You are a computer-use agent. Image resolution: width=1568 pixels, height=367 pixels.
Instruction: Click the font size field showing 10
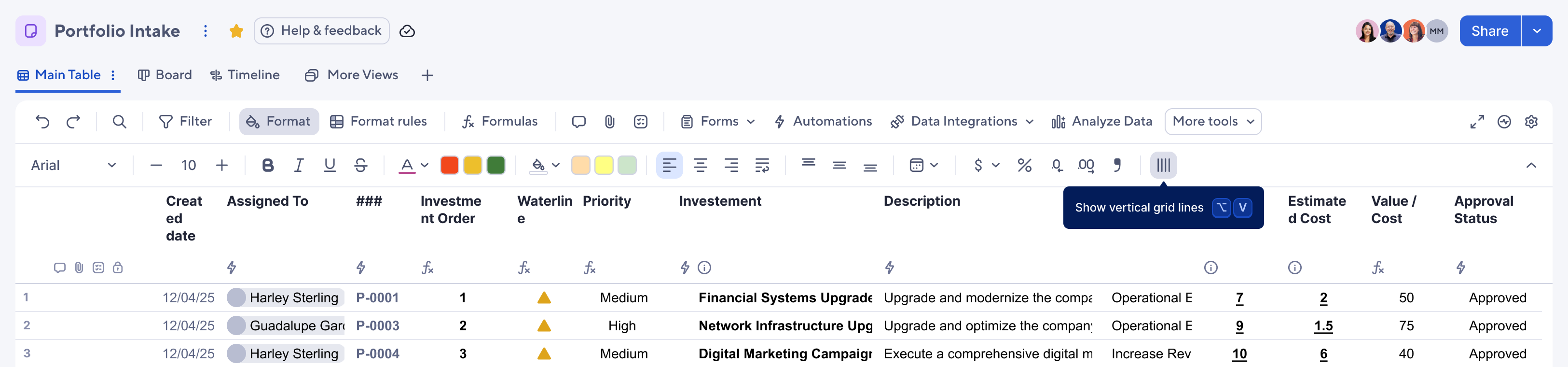click(x=189, y=165)
